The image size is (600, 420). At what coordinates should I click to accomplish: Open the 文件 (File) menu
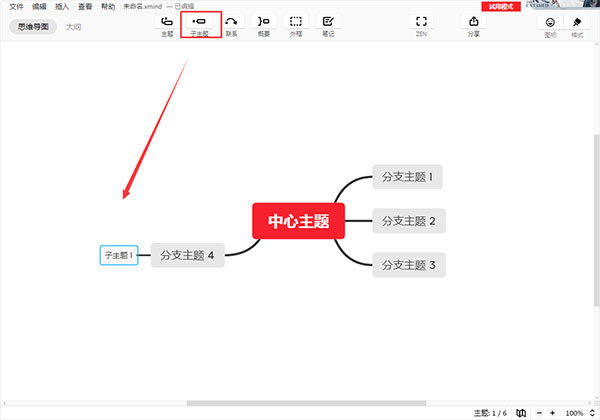point(16,6)
